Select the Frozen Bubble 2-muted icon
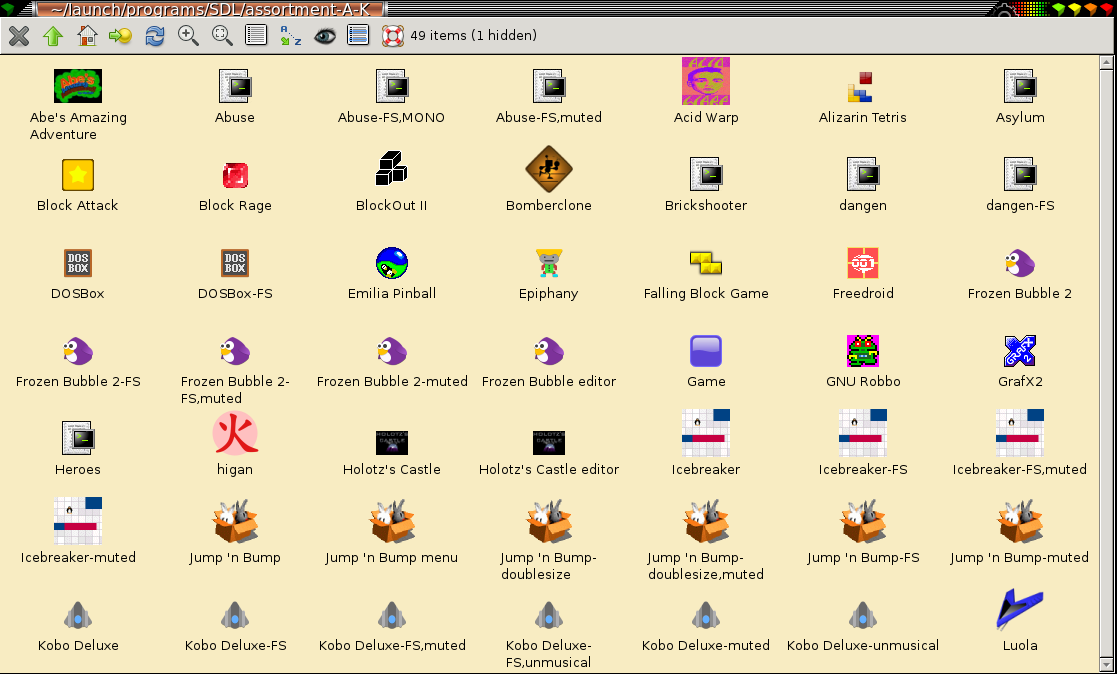The width and height of the screenshot is (1117, 674). point(392,351)
